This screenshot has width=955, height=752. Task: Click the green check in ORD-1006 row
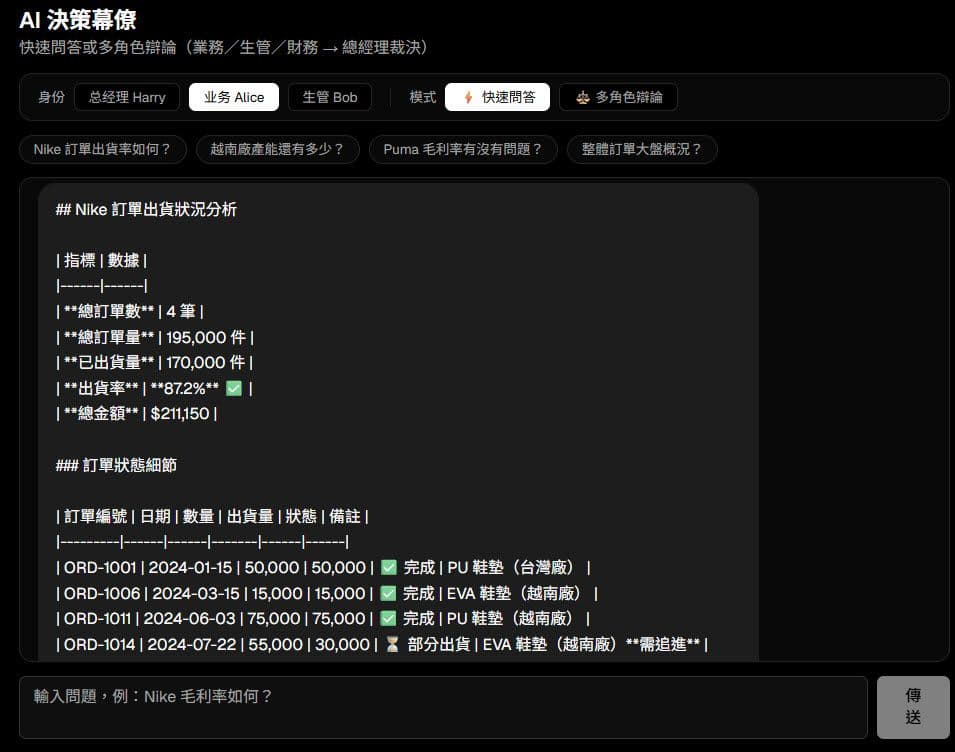pyautogui.click(x=388, y=593)
